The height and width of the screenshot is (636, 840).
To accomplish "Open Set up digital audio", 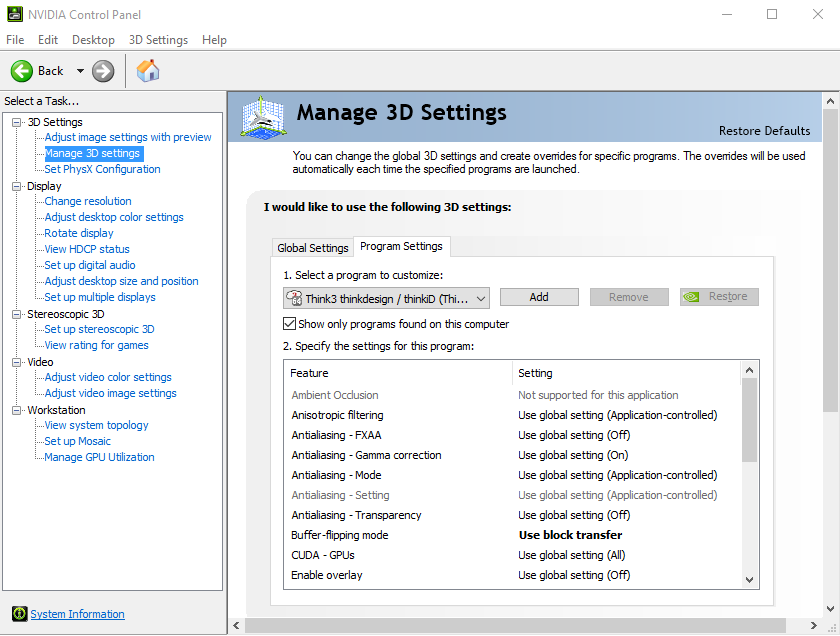I will (90, 265).
